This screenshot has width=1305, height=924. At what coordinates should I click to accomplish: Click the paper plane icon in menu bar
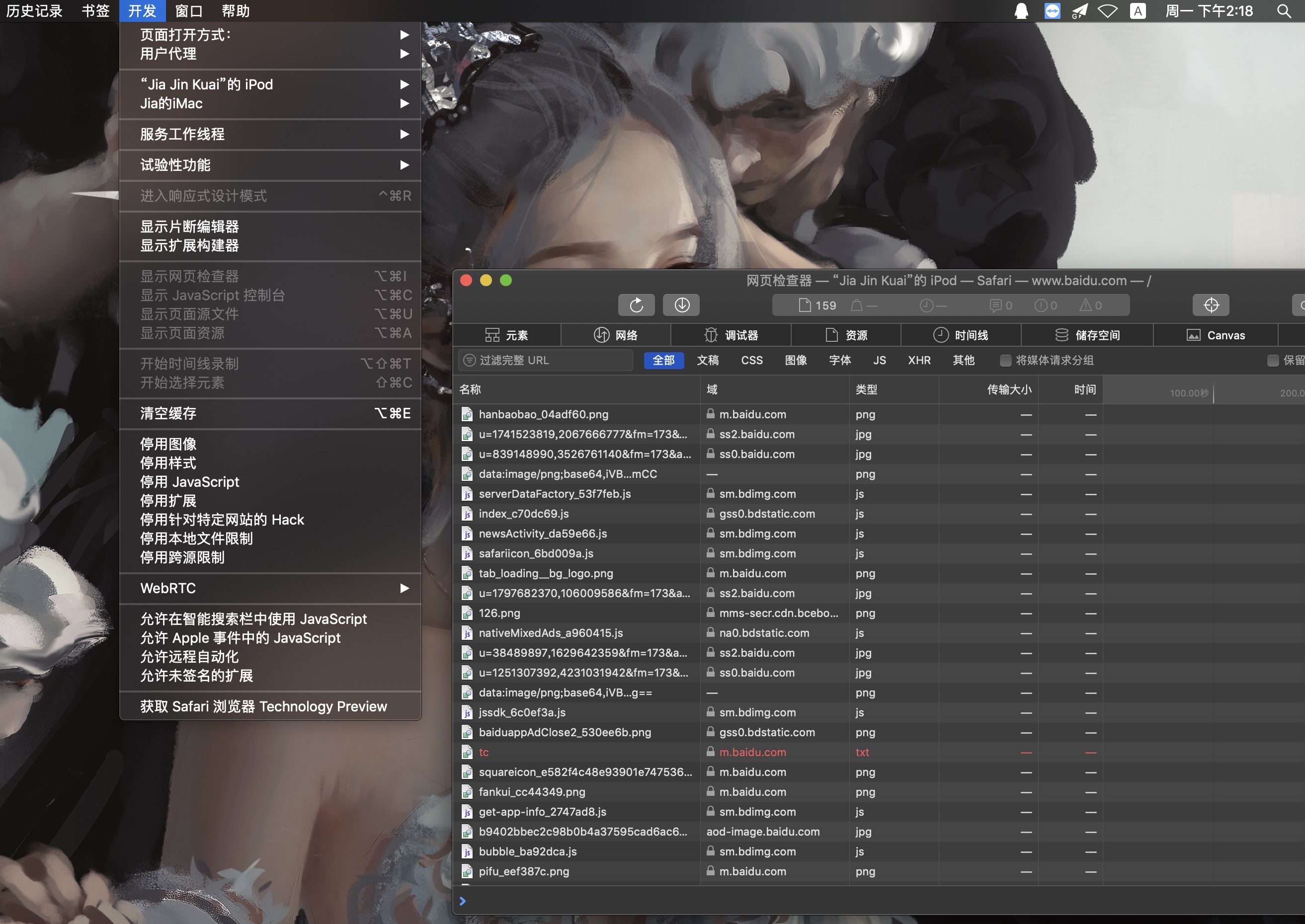1079,11
